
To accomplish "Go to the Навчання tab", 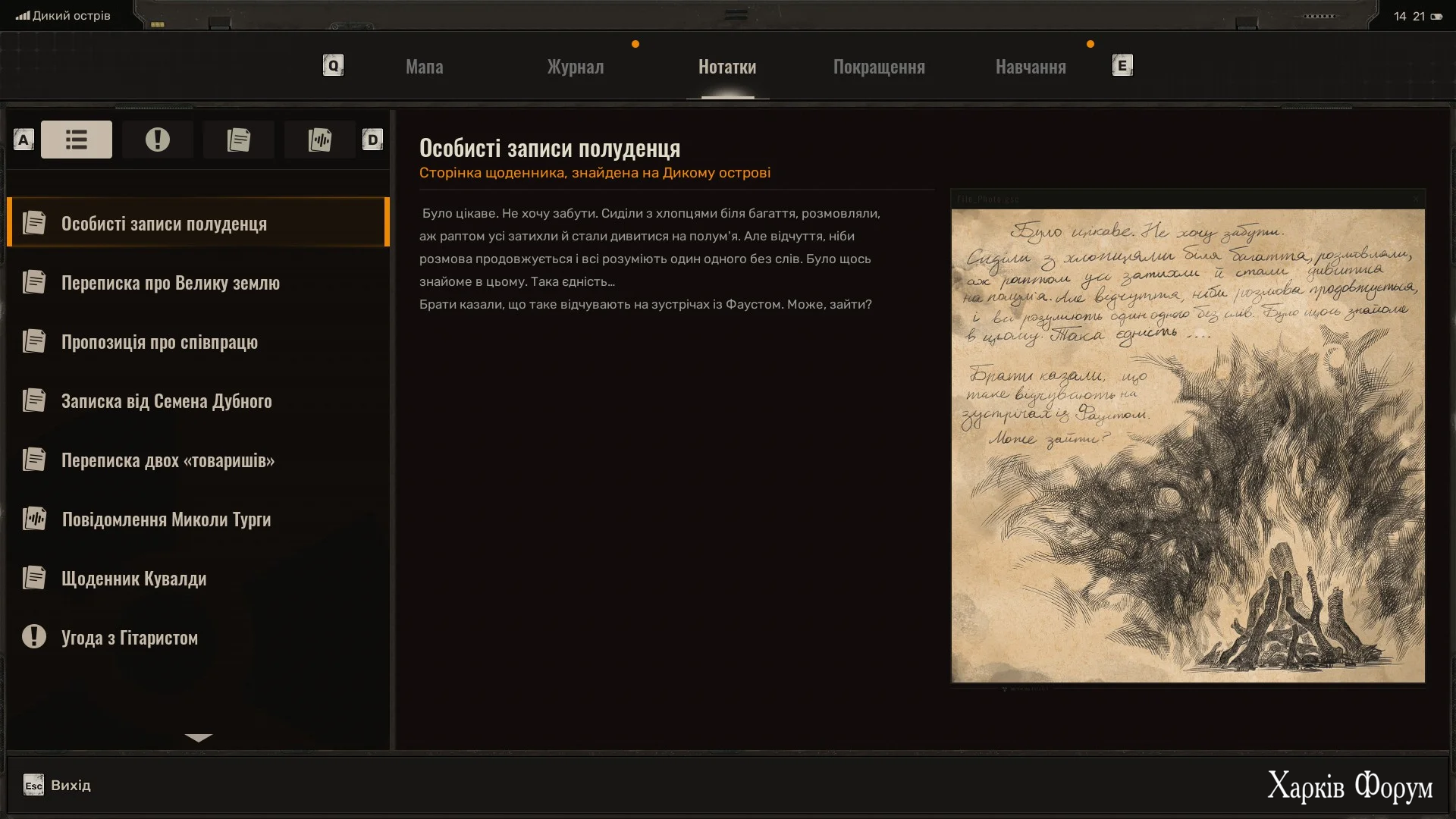I will pos(1031,67).
